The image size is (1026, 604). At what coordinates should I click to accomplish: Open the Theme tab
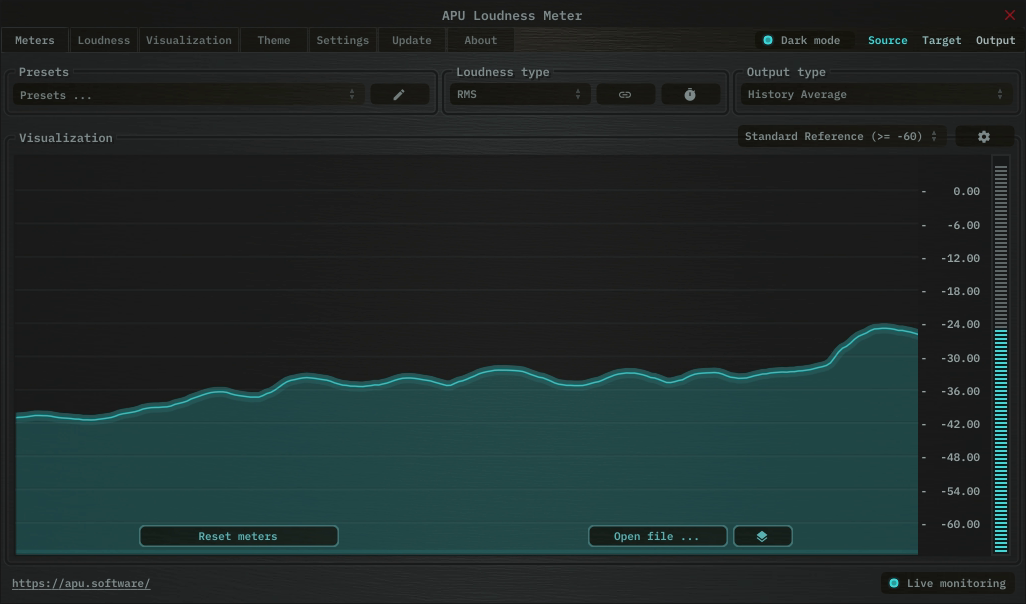273,40
